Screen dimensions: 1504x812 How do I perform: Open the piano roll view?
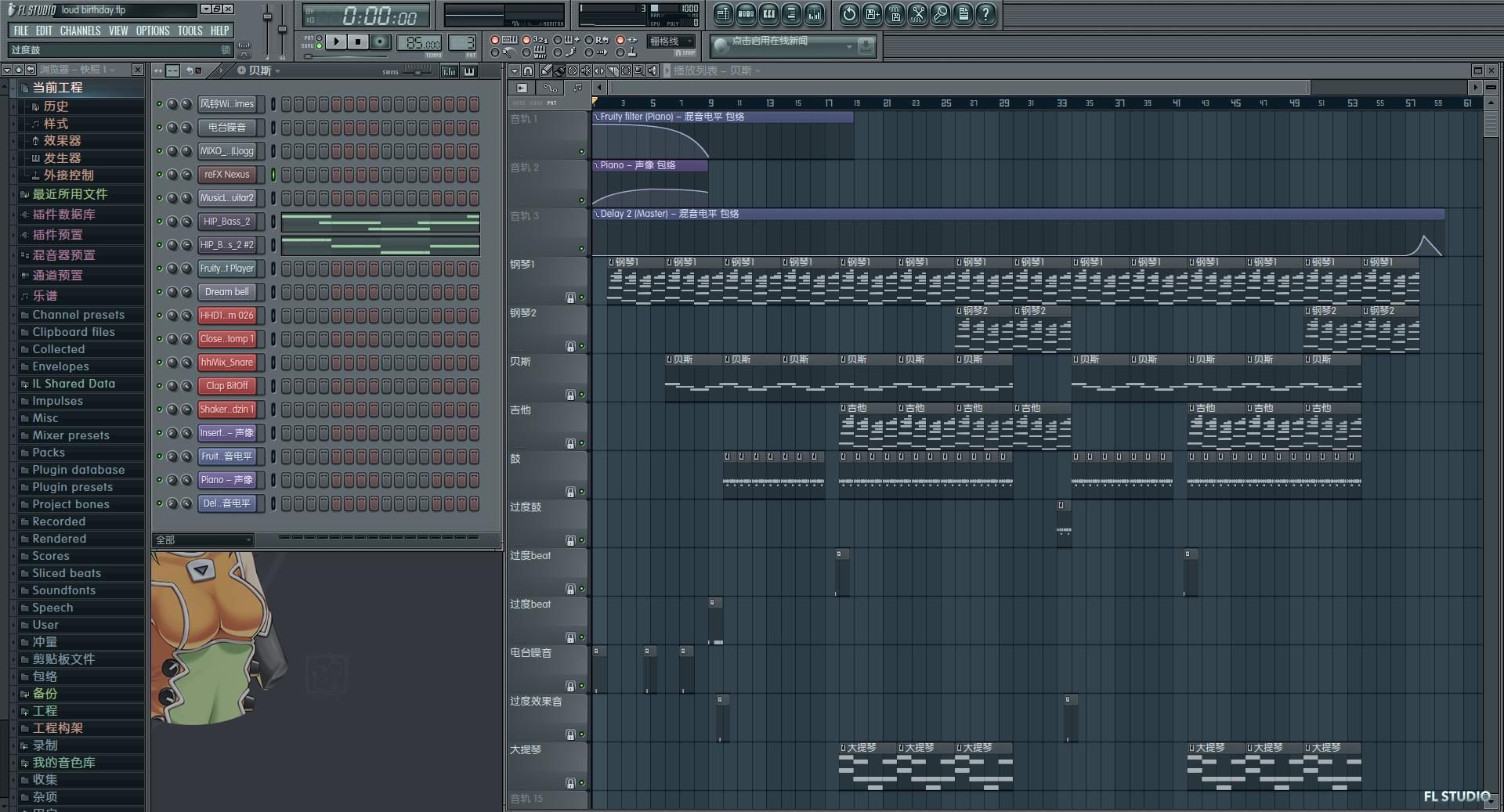tap(768, 13)
